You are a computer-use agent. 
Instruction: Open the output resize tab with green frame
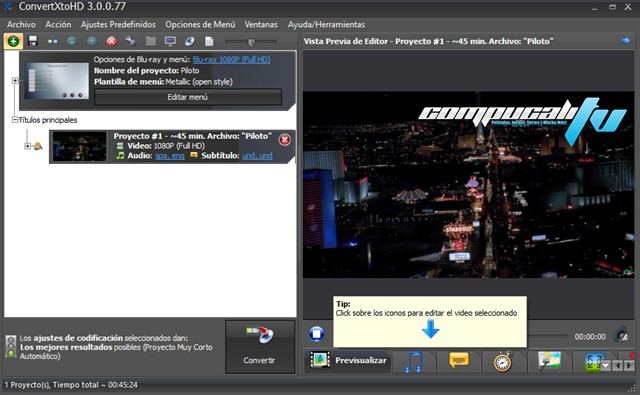click(x=593, y=362)
